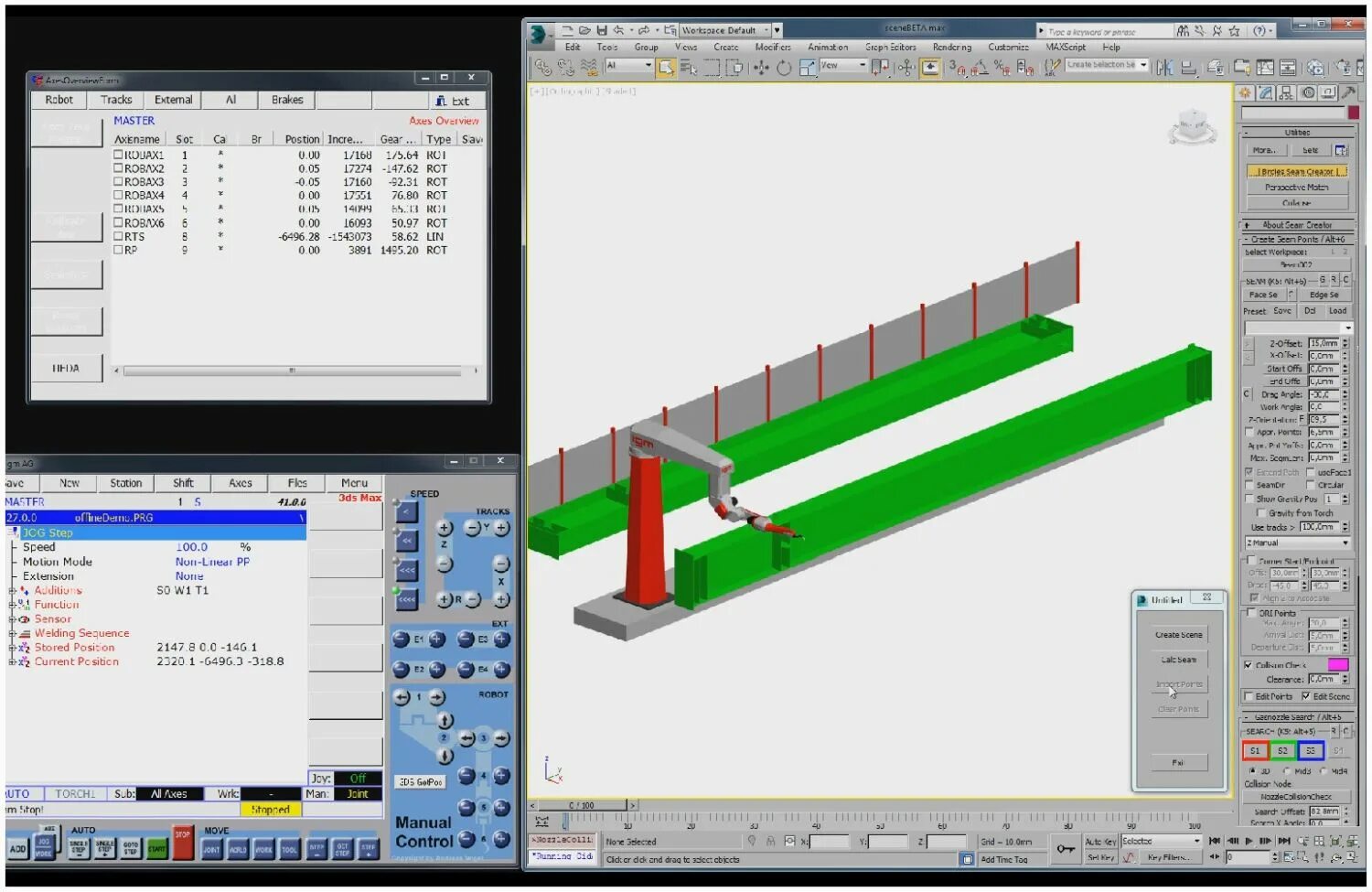Open the Modify command panel tab
The height and width of the screenshot is (892, 1372).
[1266, 92]
